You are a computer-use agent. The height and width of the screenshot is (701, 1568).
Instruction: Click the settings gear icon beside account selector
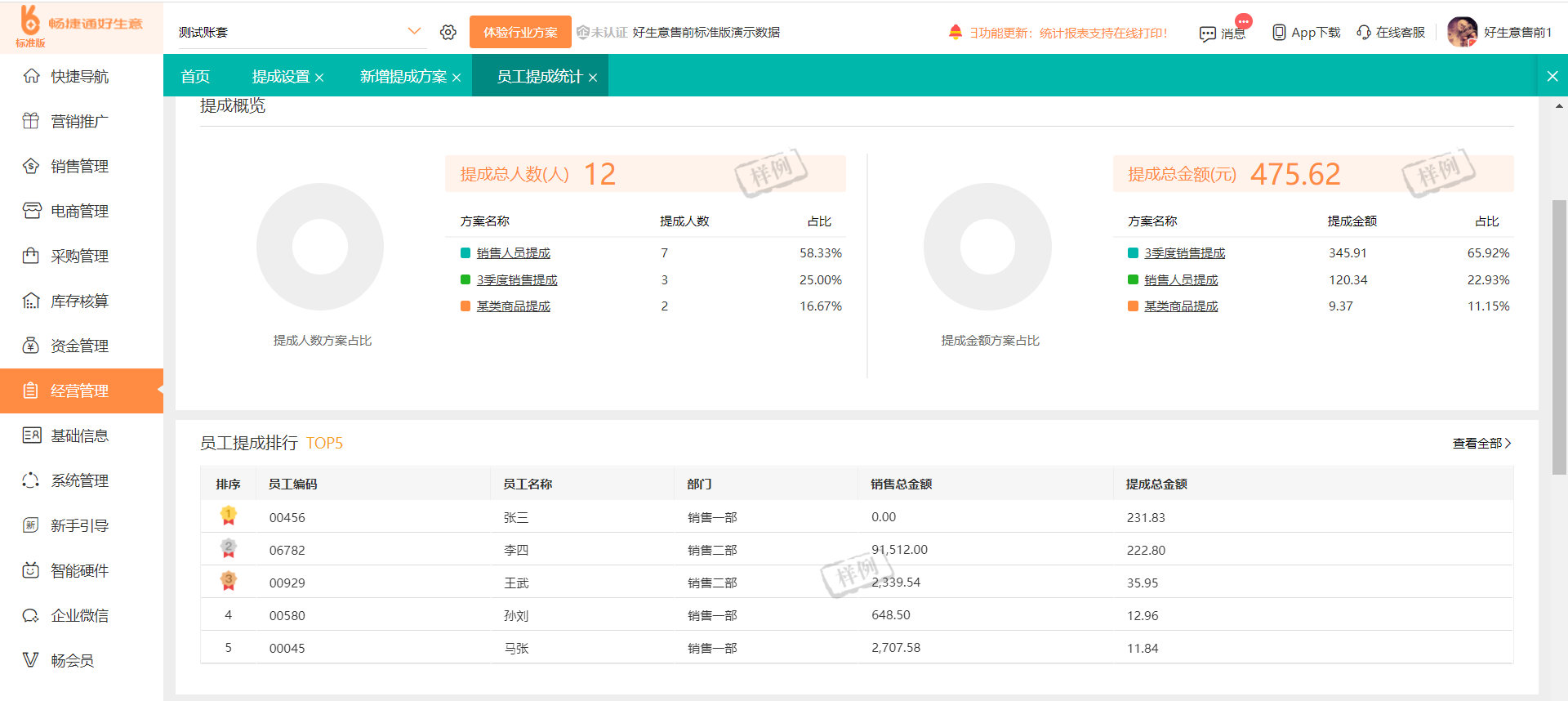pos(448,32)
